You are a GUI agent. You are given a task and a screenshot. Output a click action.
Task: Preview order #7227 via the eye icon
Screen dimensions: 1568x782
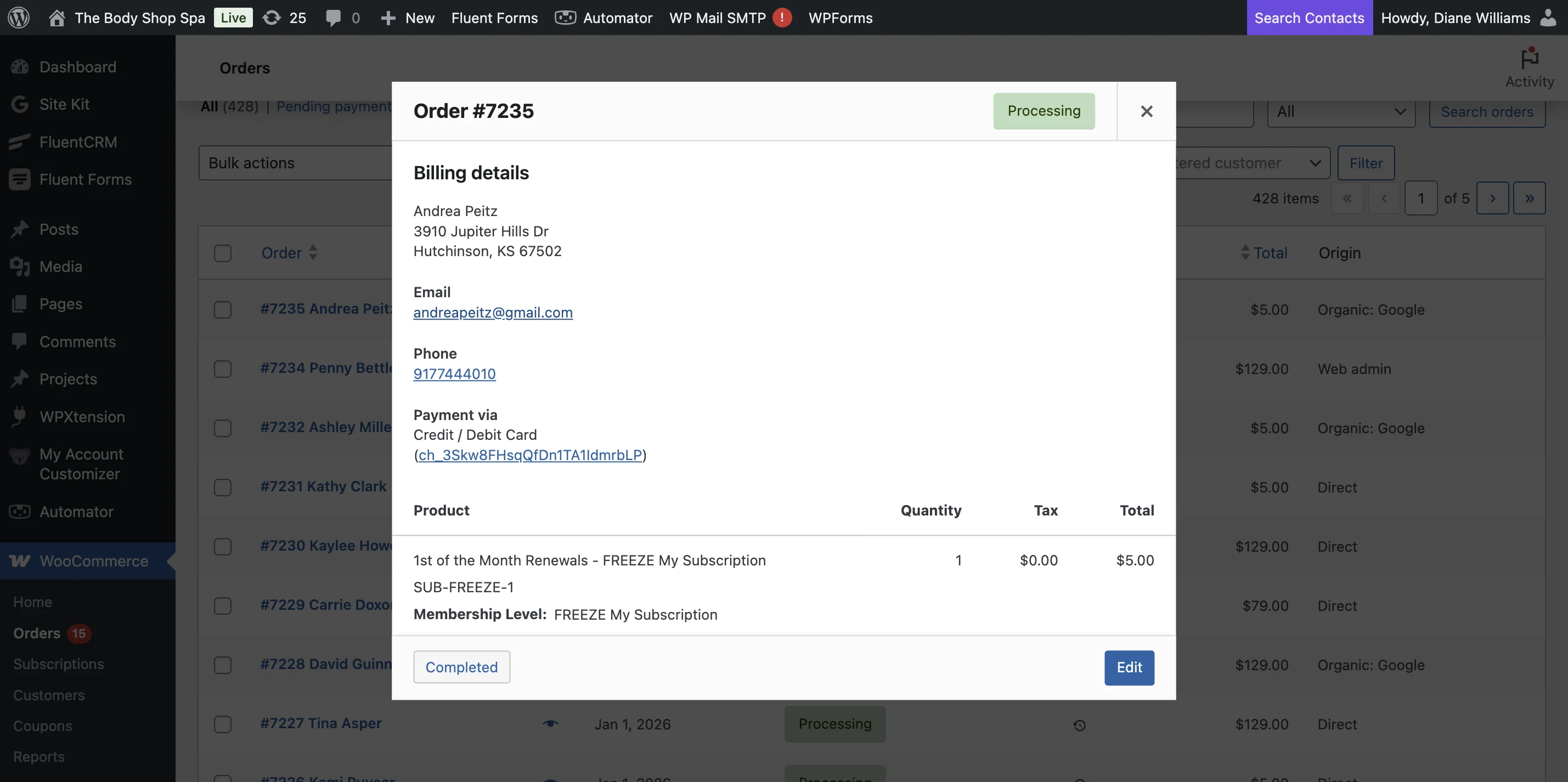[551, 723]
